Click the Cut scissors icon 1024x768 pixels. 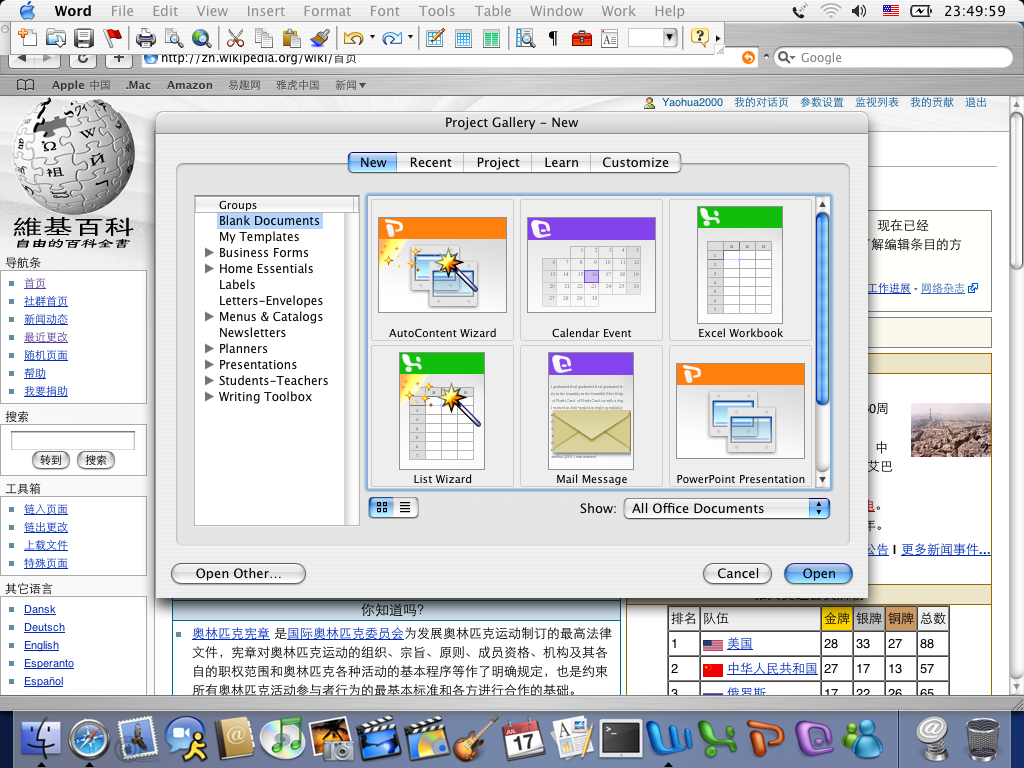point(235,39)
